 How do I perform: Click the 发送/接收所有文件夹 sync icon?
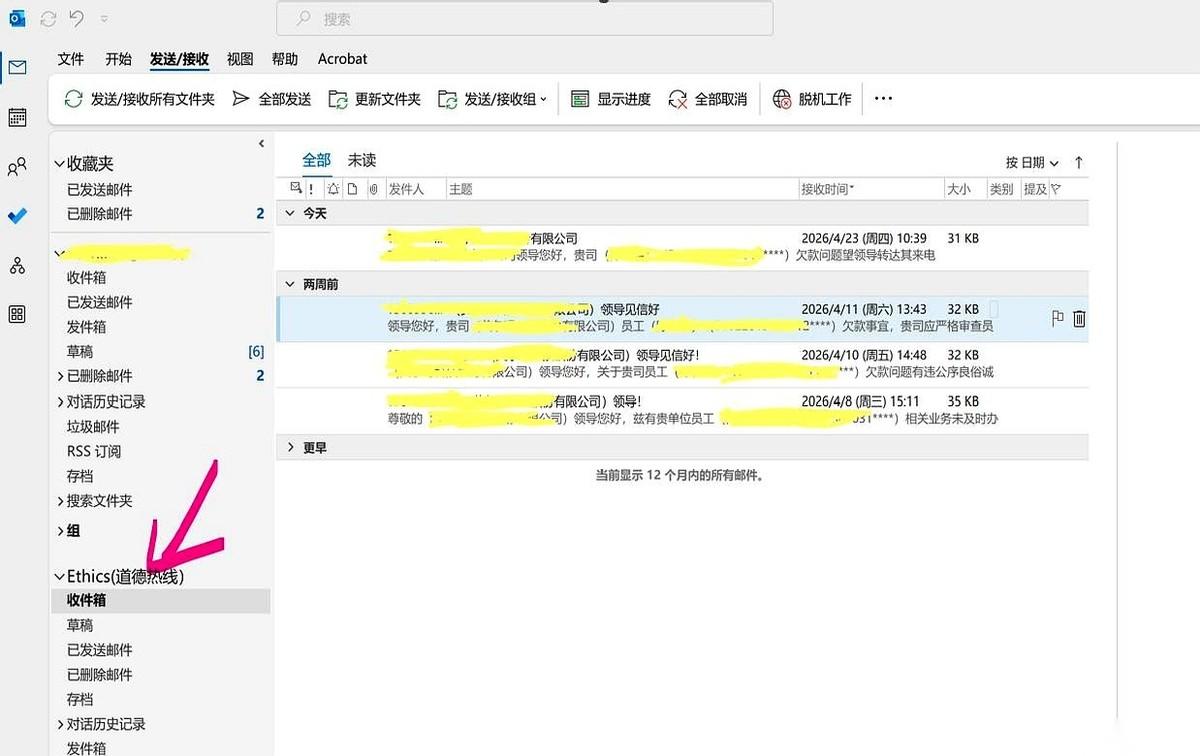click(x=73, y=98)
